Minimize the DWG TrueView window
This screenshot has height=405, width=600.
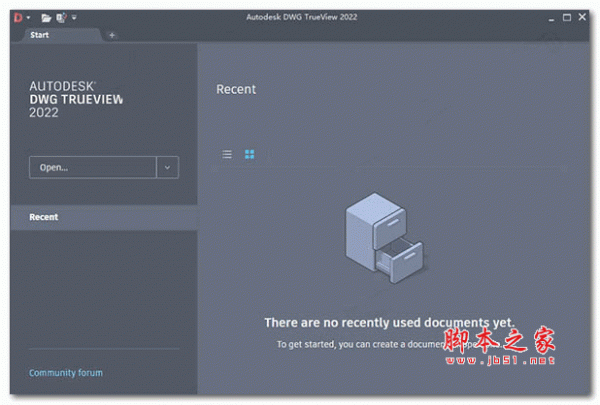(551, 18)
